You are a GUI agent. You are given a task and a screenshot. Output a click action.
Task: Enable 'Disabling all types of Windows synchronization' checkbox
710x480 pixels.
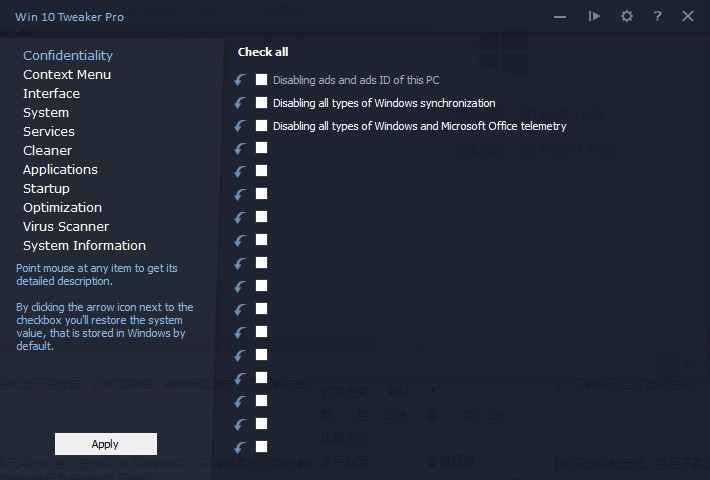261,102
